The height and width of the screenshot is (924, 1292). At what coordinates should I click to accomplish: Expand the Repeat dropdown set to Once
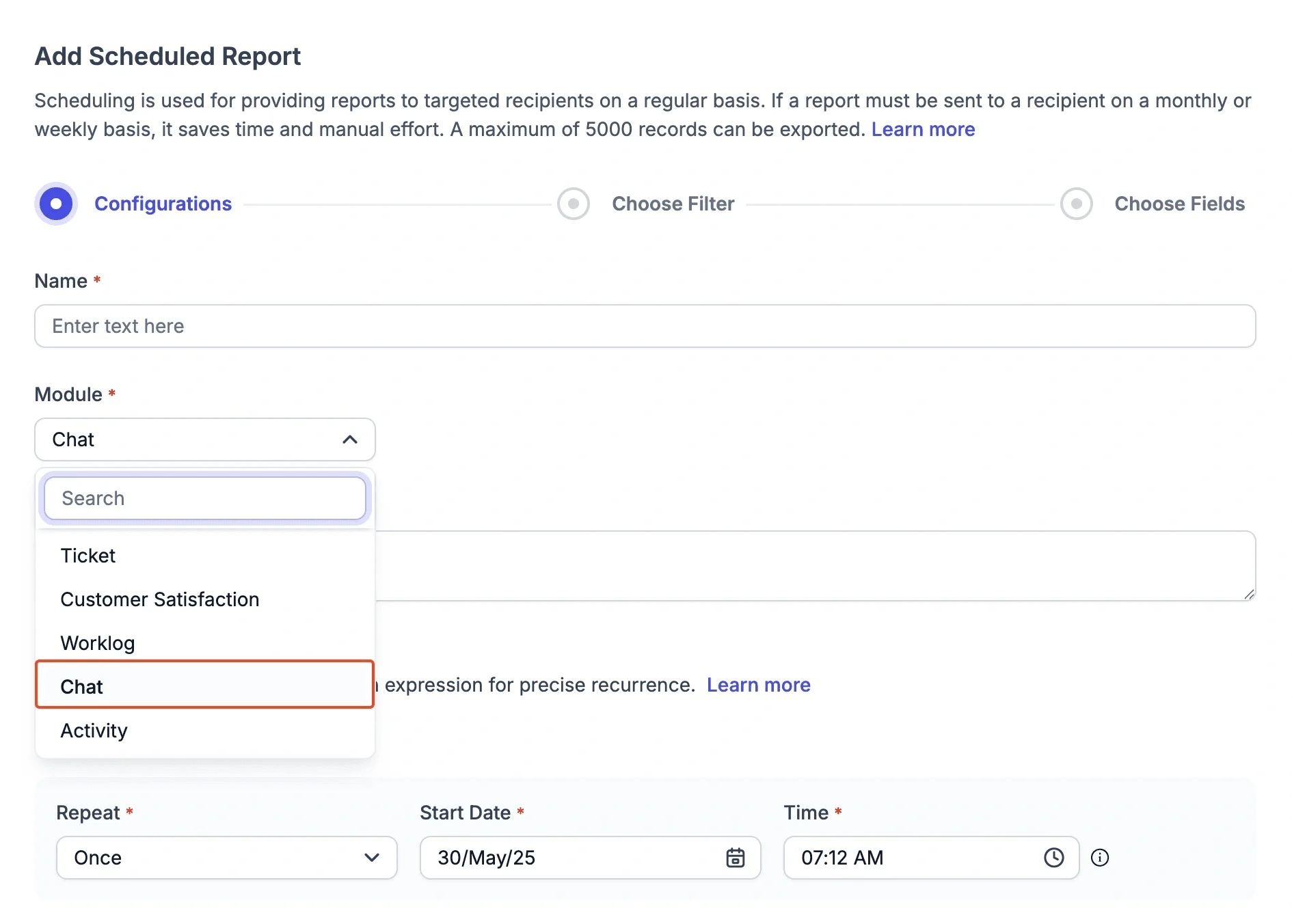(x=226, y=858)
